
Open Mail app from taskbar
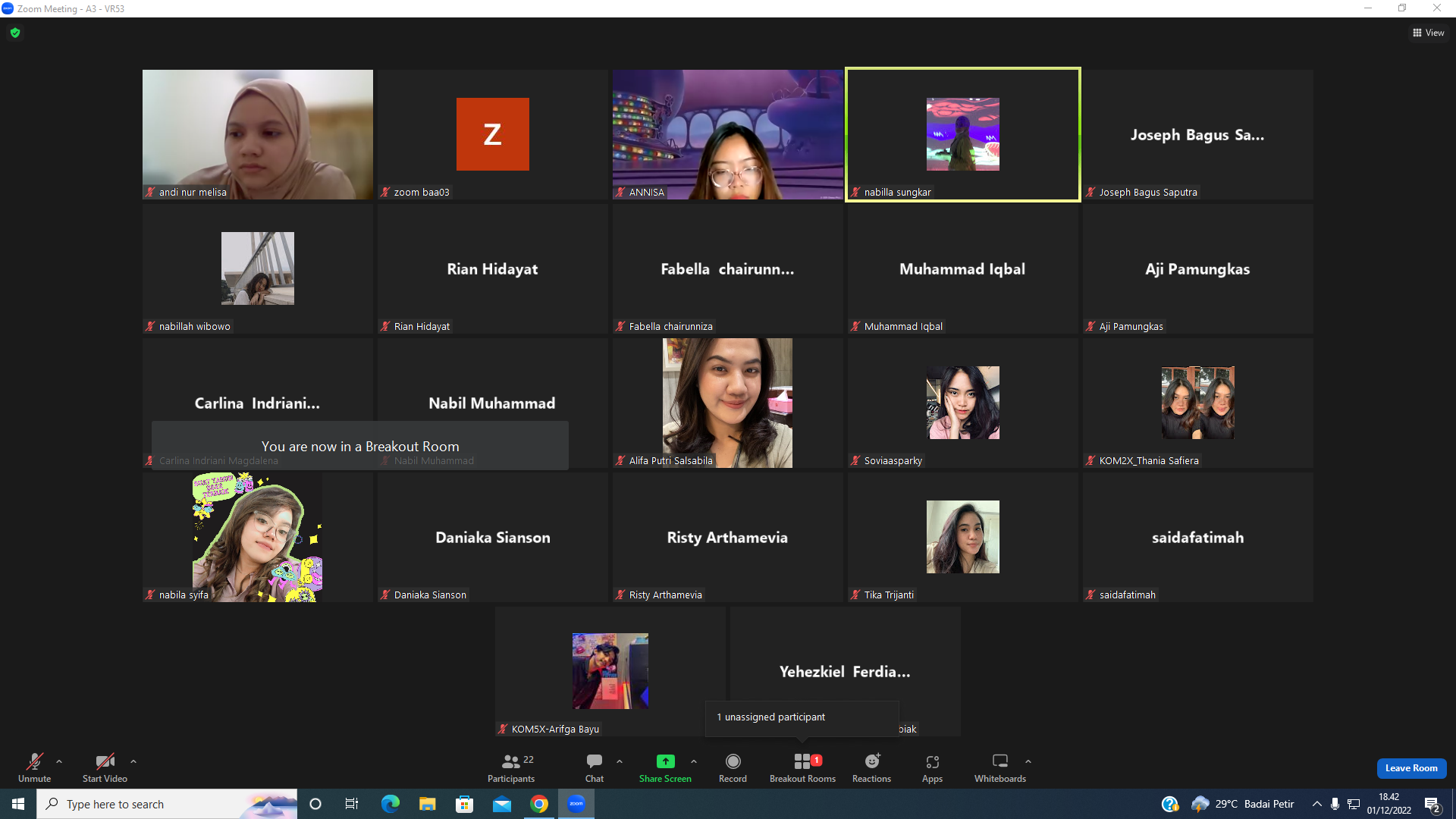tap(502, 804)
